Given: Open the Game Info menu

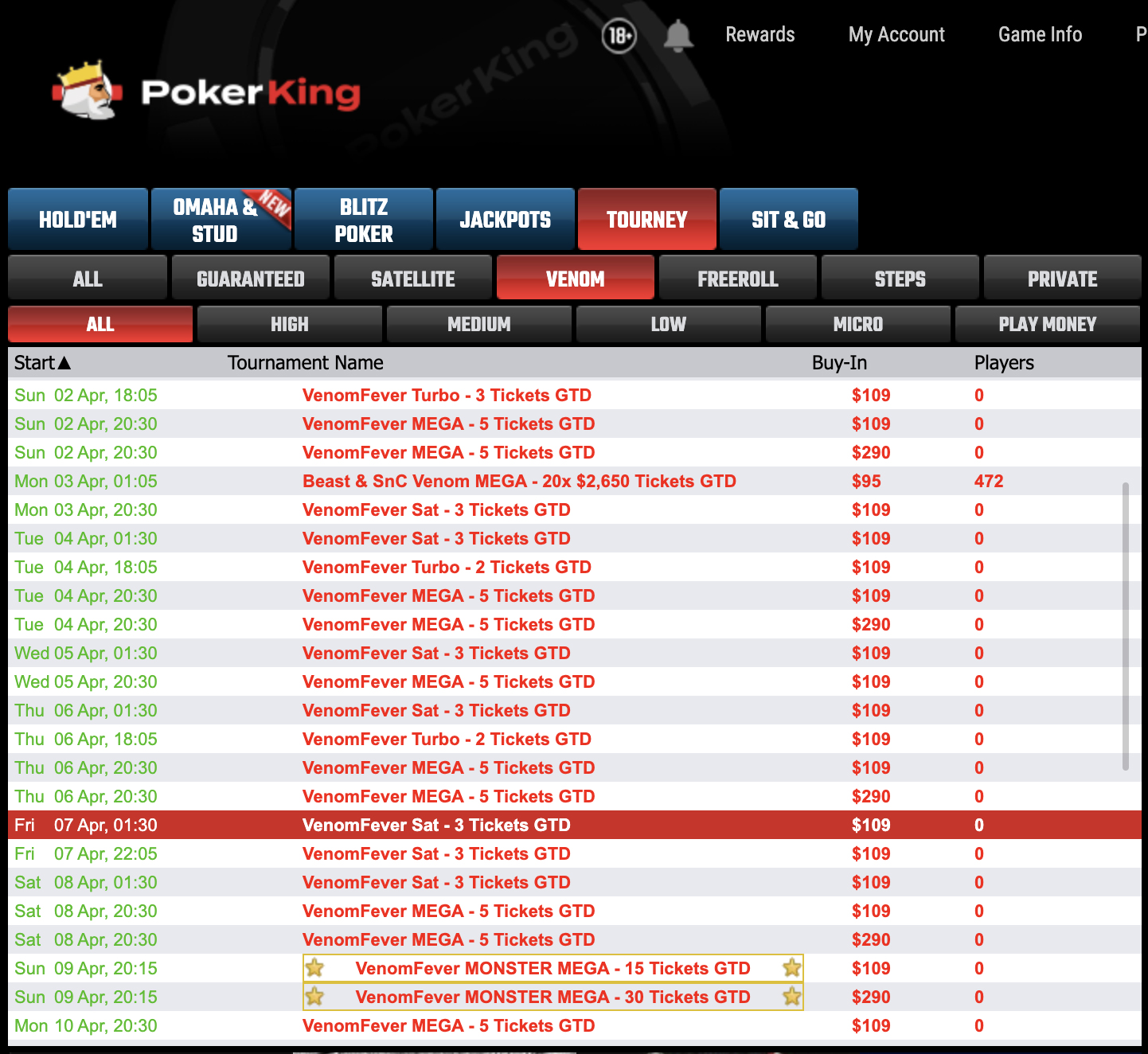Looking at the screenshot, I should 1040,35.
